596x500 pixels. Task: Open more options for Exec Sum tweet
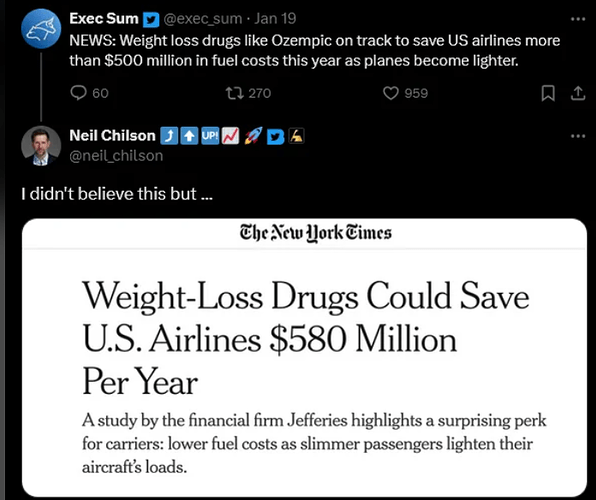pyautogui.click(x=578, y=19)
